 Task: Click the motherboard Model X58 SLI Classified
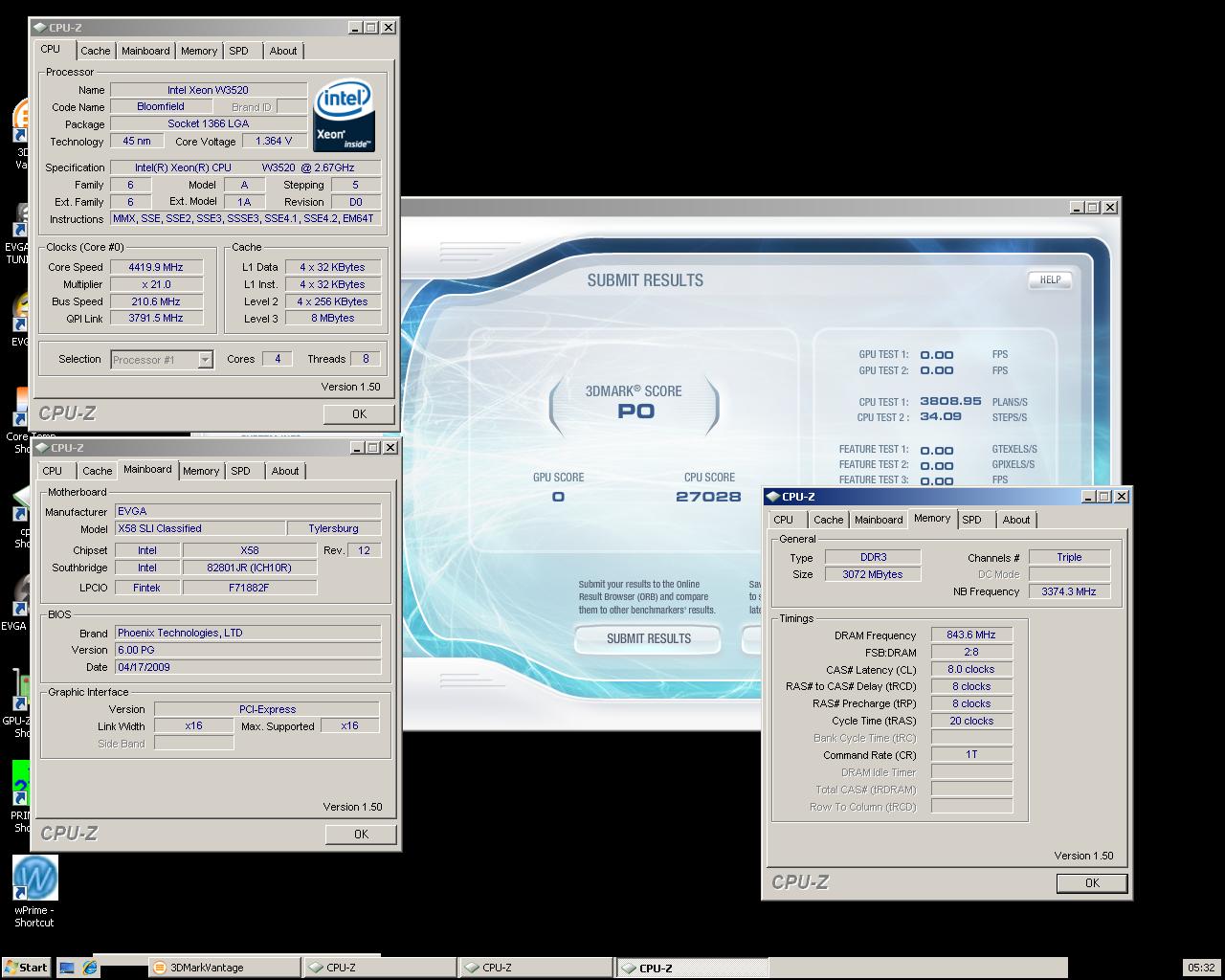click(x=199, y=528)
